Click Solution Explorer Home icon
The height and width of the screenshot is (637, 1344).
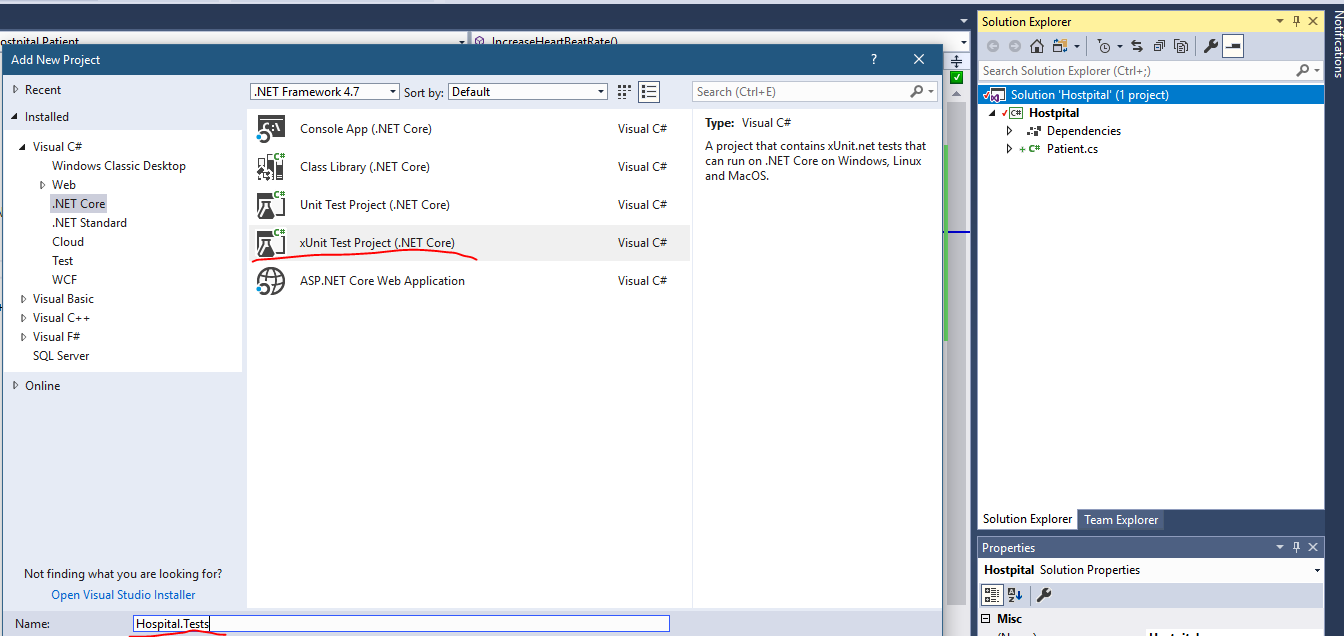click(1037, 46)
